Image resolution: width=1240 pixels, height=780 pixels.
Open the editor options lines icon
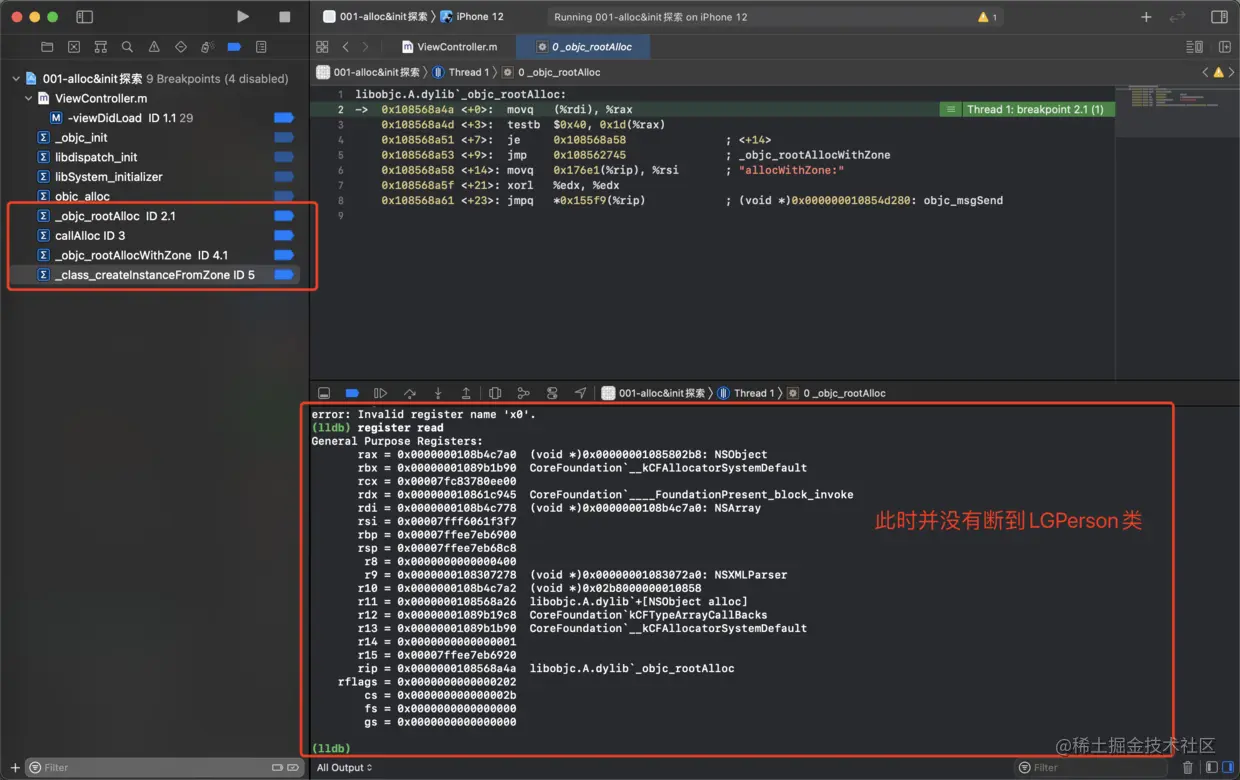pos(1194,47)
